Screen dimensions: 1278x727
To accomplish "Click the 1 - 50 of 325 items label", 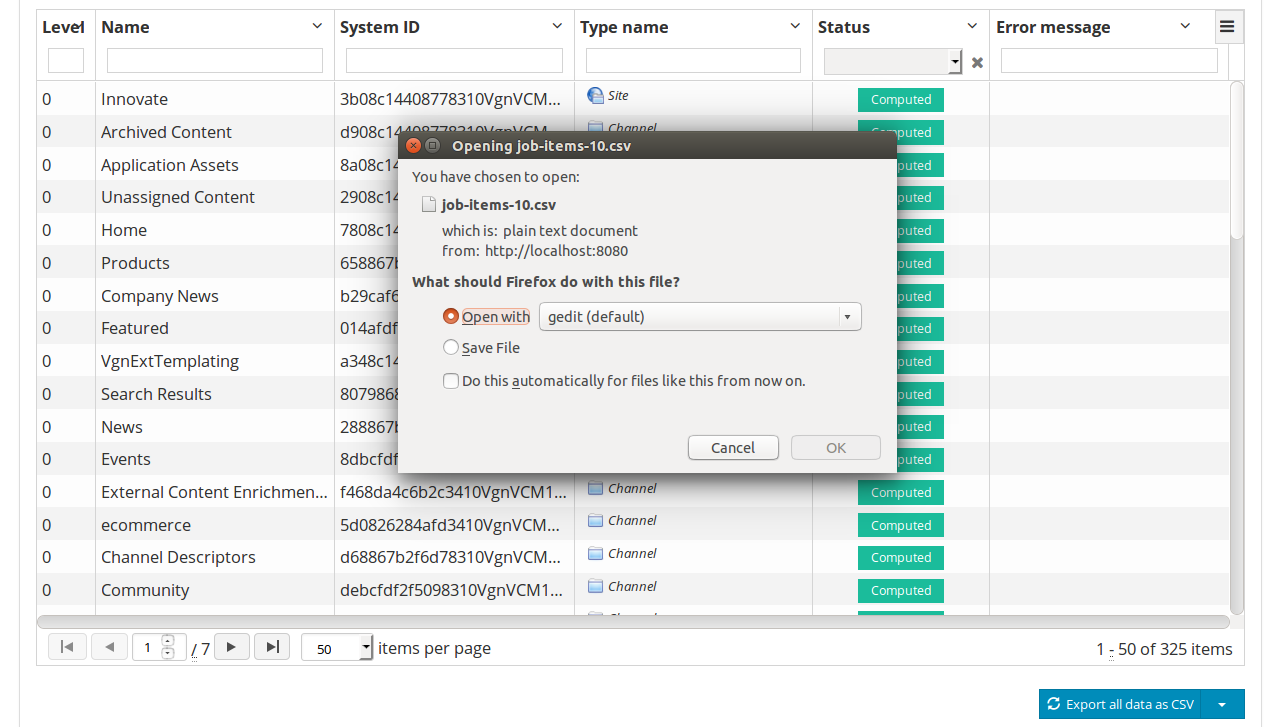I will coord(1164,649).
